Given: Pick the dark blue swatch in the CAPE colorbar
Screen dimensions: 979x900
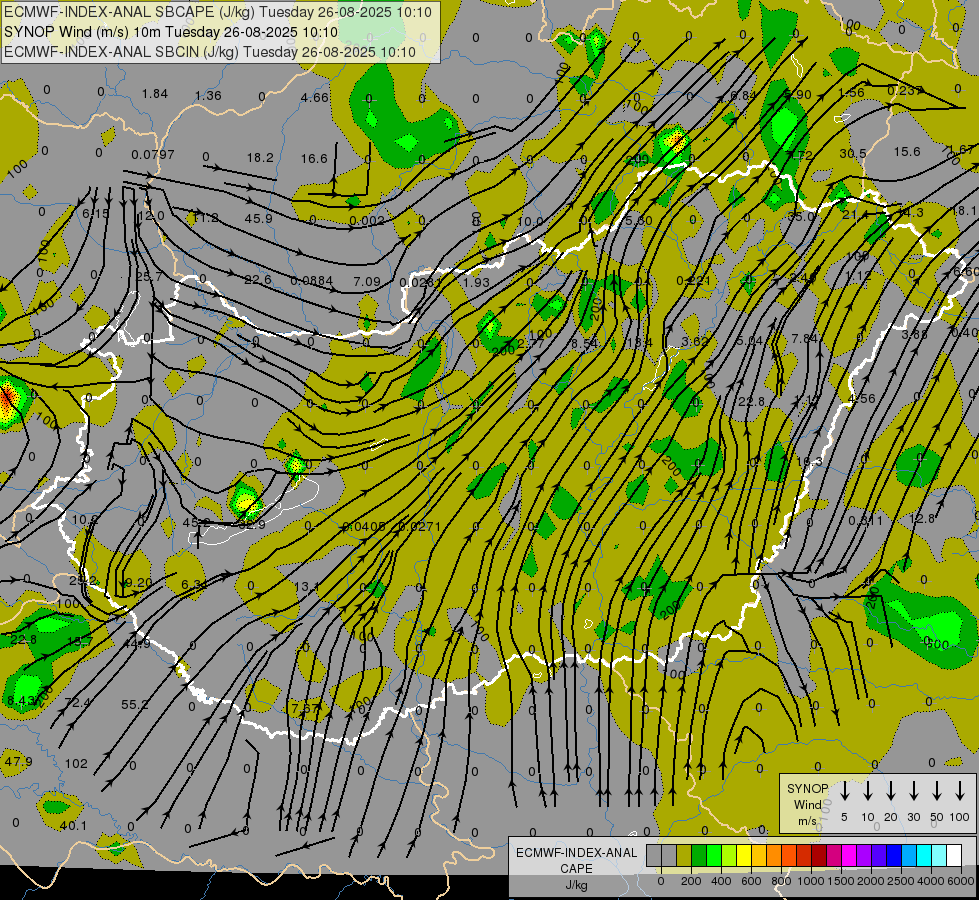Looking at the screenshot, I should 893,855.
